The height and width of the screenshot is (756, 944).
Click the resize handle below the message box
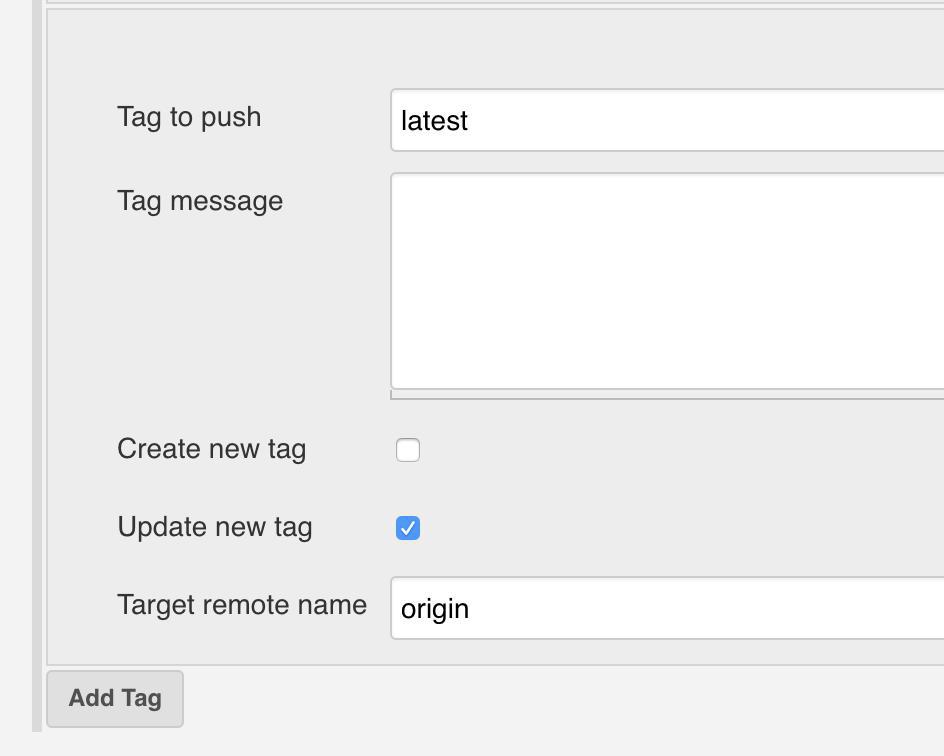click(660, 394)
